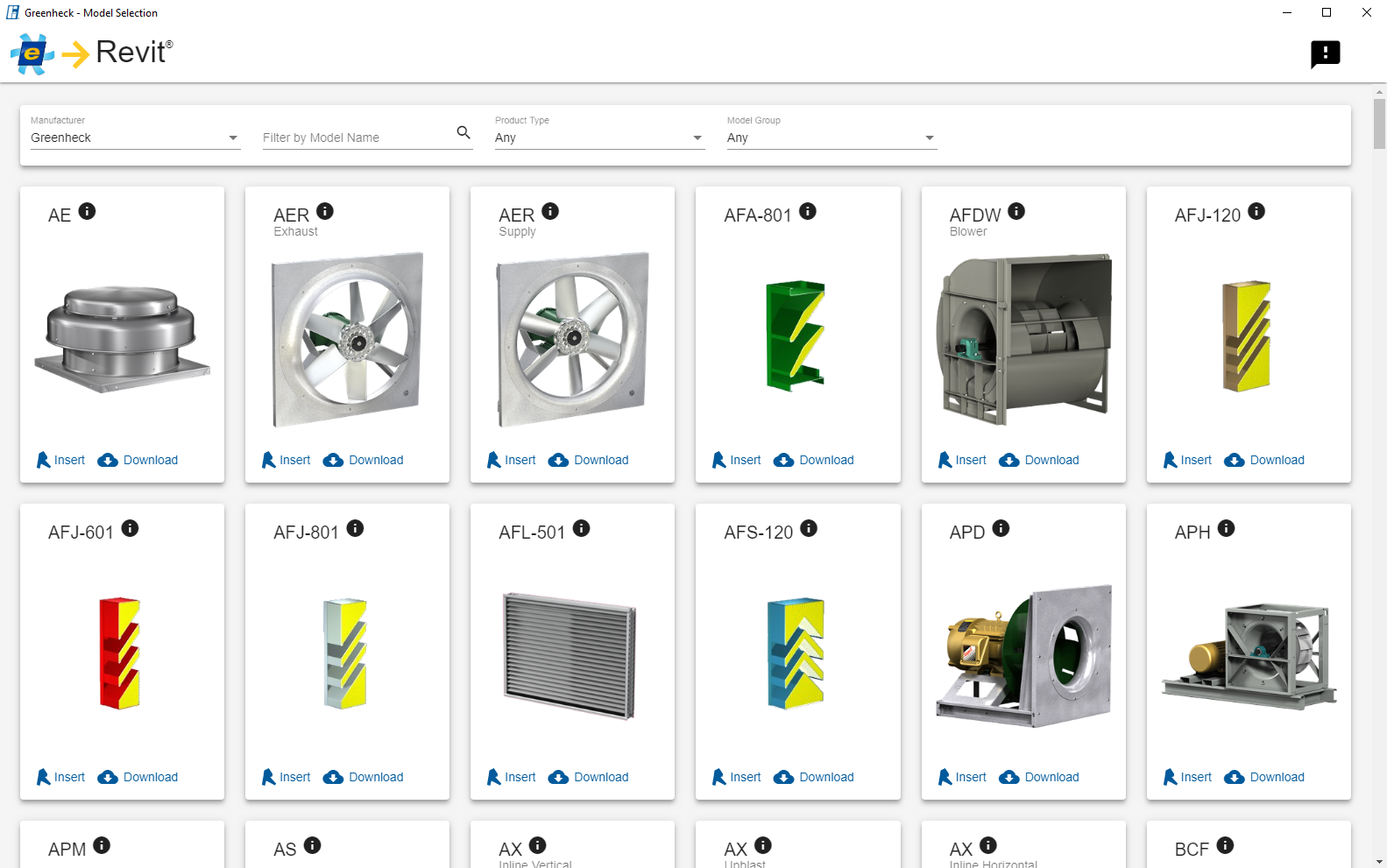1387x868 pixels.
Task: Download the AFJ-801 model
Action: [363, 777]
